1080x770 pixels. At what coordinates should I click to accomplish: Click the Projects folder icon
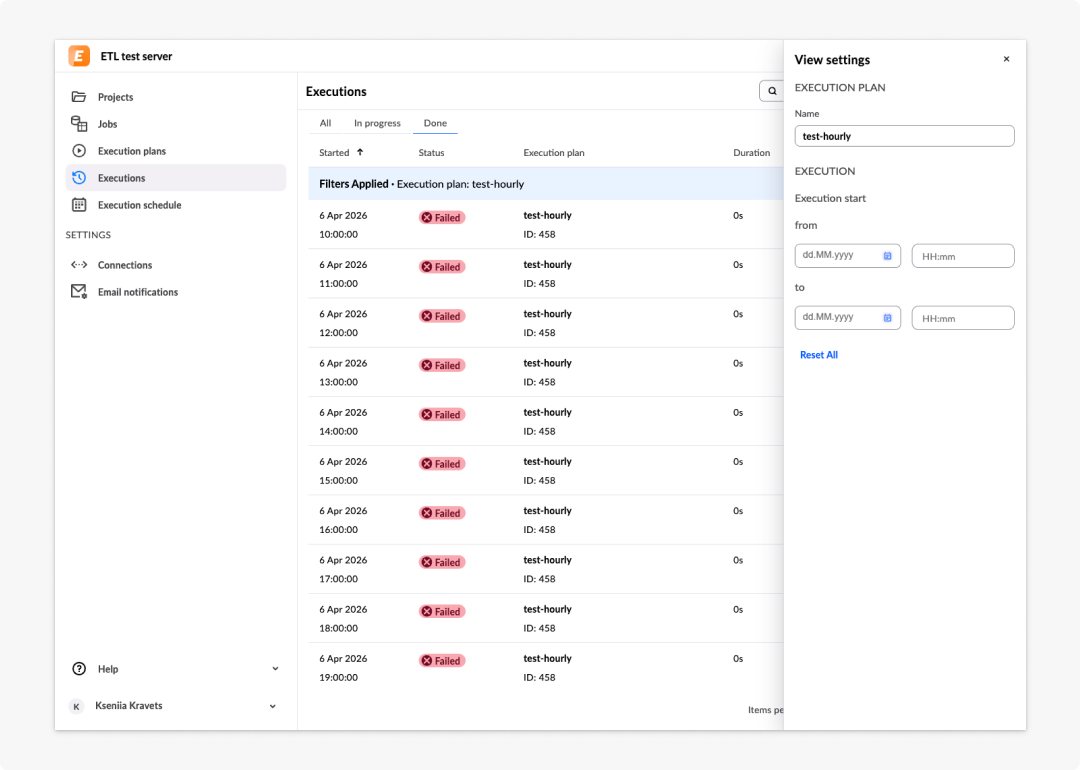point(79,96)
